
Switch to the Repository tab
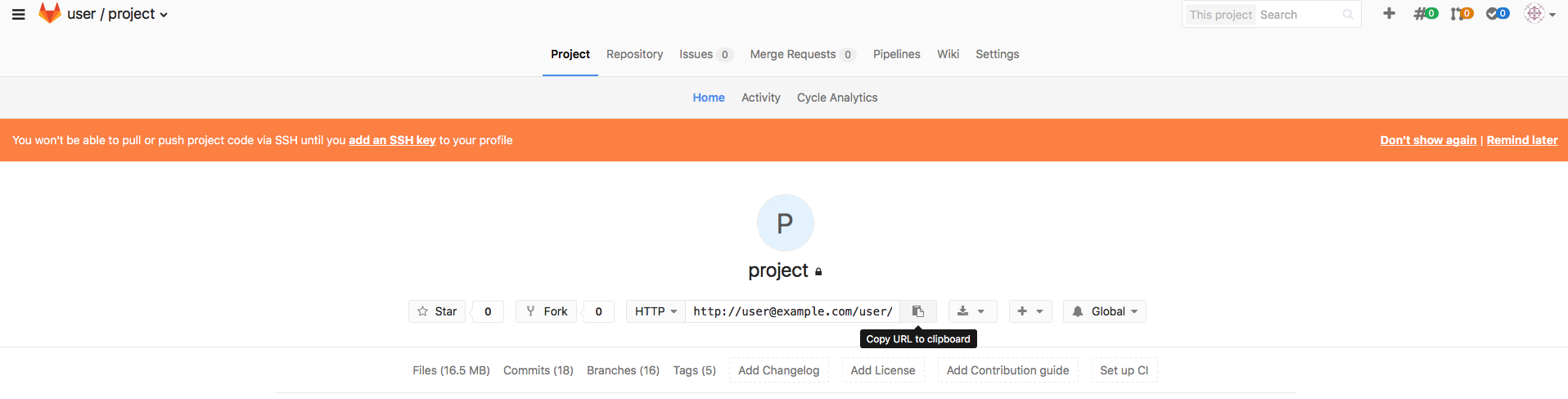[x=634, y=54]
